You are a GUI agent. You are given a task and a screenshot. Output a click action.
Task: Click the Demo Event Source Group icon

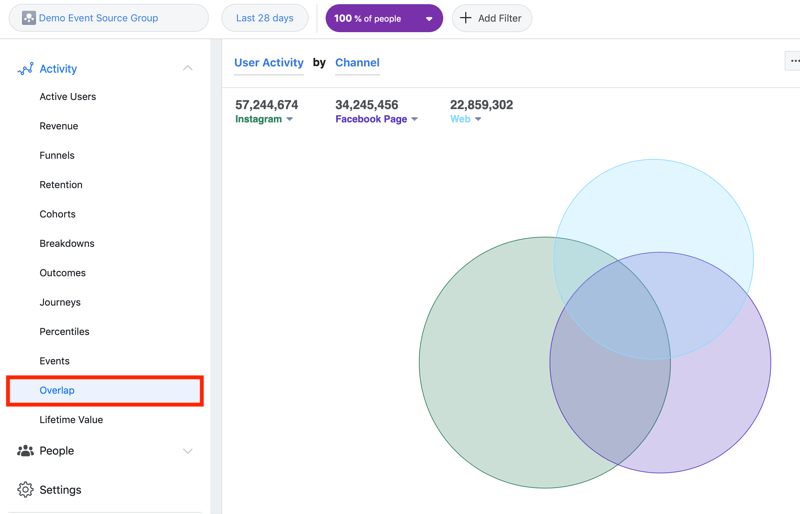tap(29, 18)
